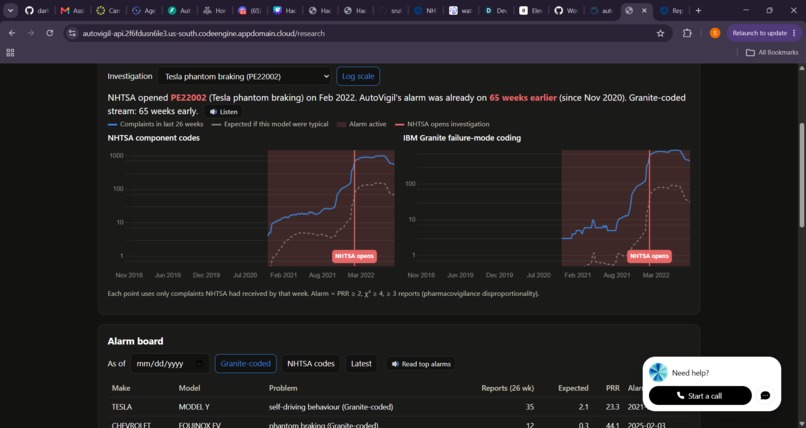Click the As of date input field
This screenshot has height=428, width=806.
[x=170, y=364]
